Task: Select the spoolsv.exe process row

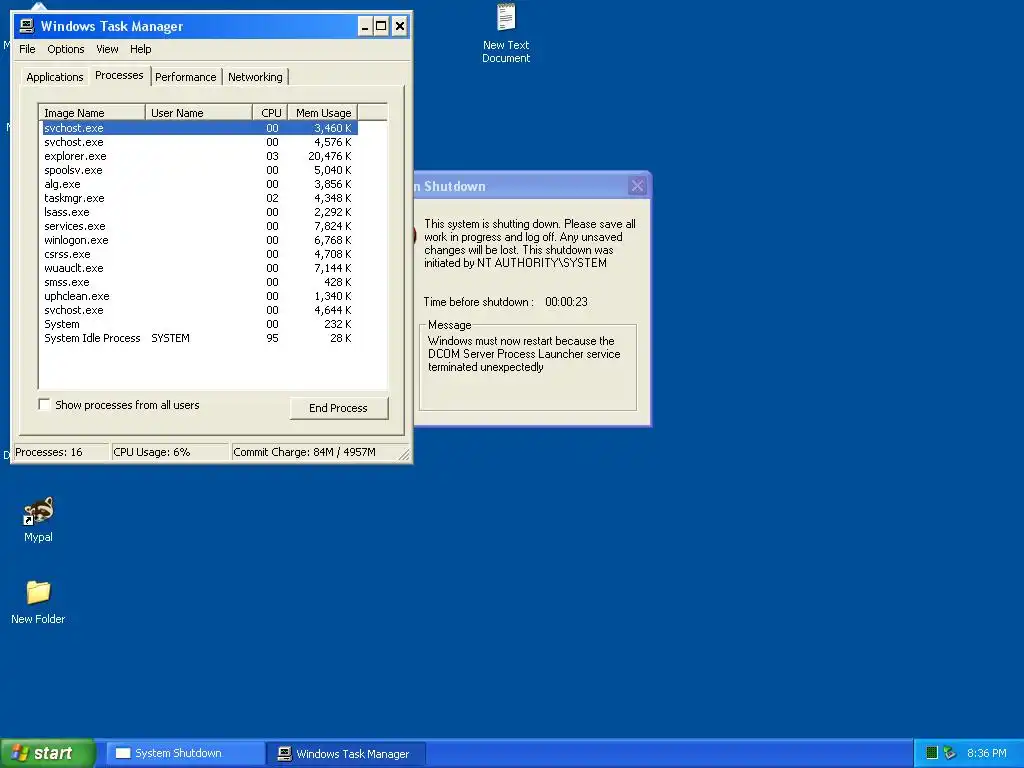Action: click(199, 170)
